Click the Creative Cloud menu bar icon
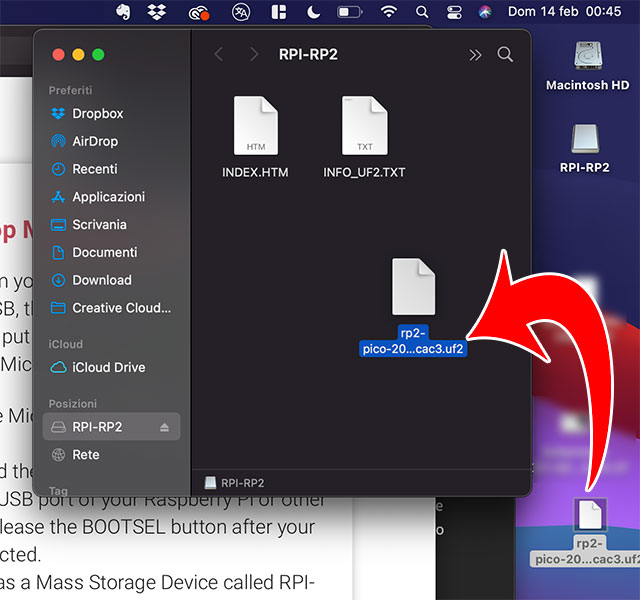This screenshot has width=640, height=600. (x=198, y=12)
